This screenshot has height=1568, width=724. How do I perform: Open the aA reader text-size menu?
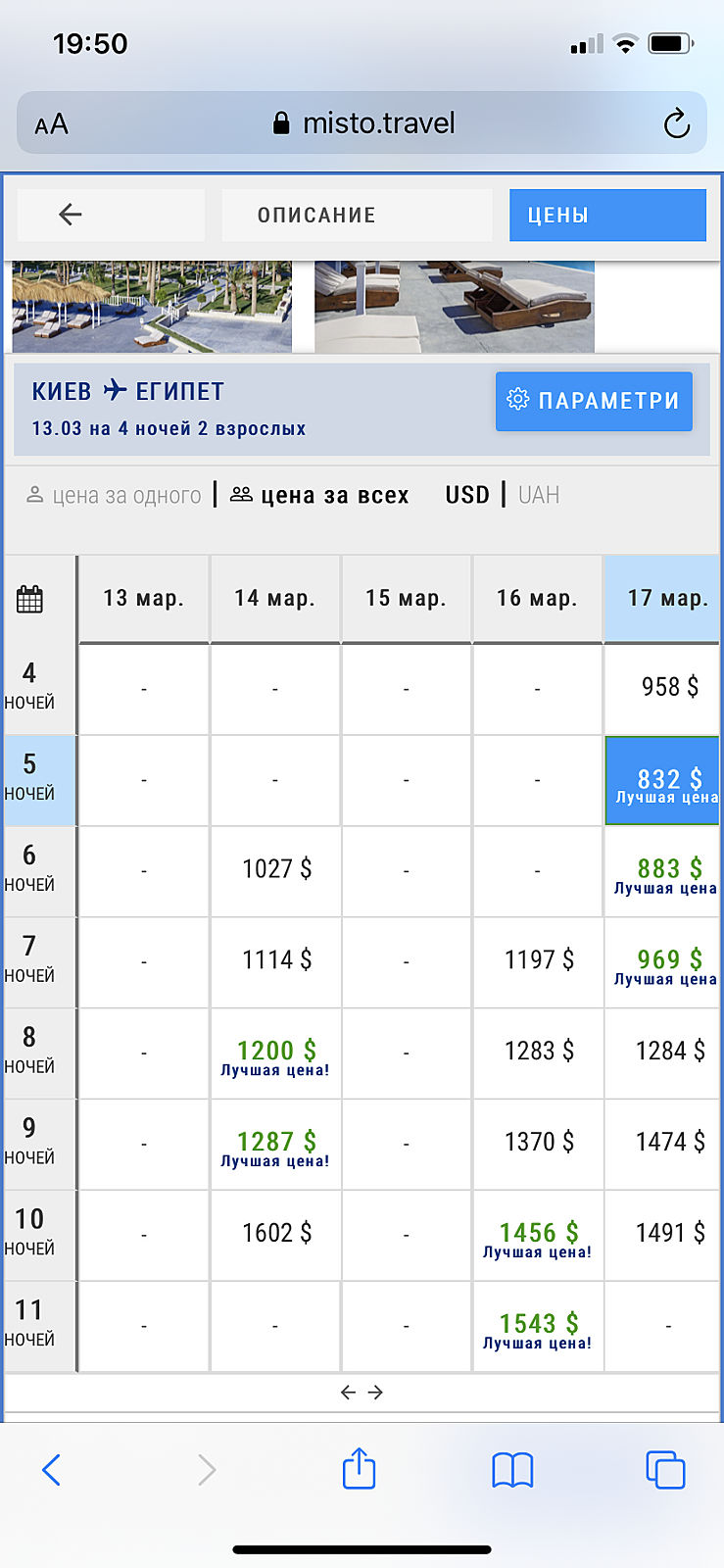click(52, 124)
